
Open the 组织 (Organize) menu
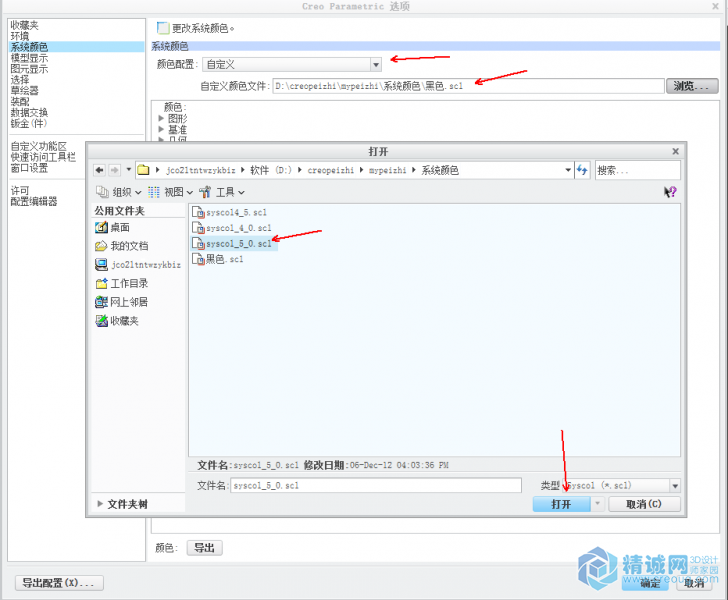118,192
